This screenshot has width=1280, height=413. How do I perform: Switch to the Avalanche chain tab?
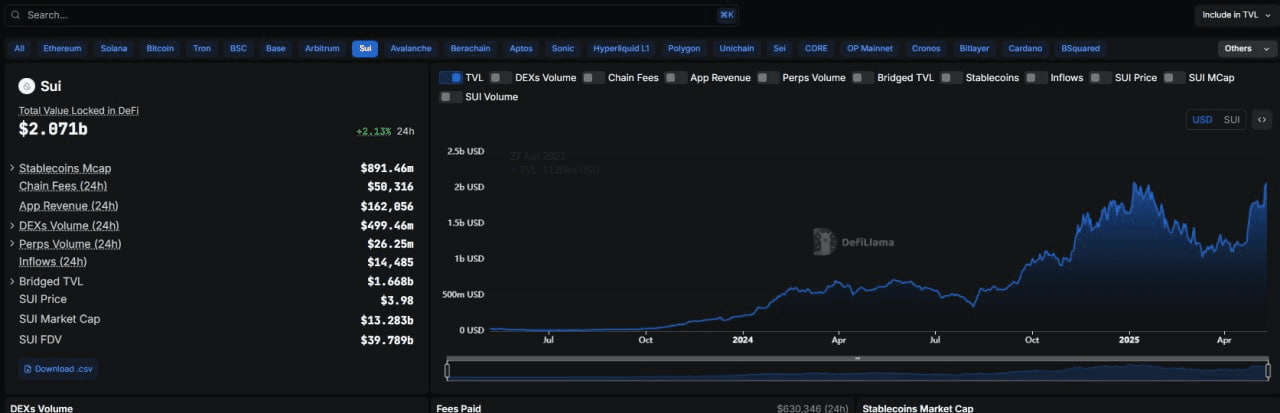coord(411,48)
